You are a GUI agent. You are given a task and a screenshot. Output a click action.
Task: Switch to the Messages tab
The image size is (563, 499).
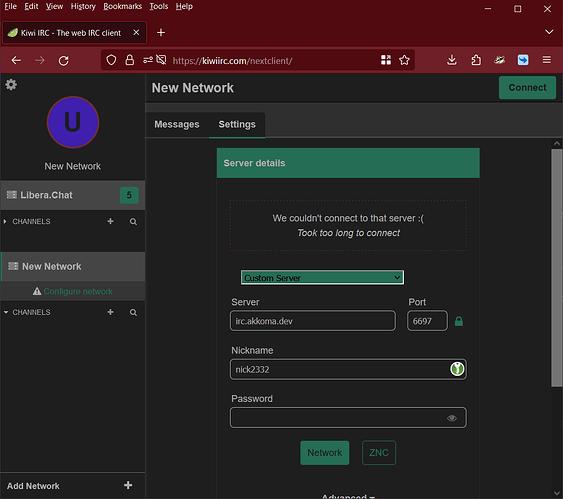point(177,124)
